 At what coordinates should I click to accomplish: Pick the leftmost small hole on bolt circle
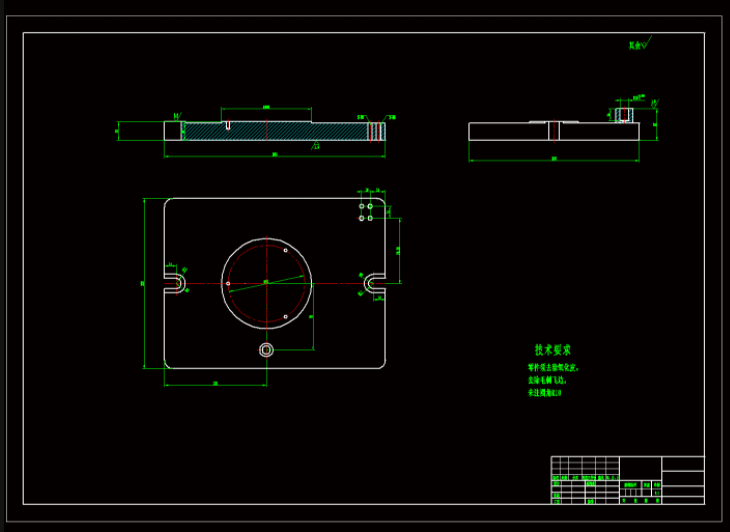click(x=228, y=283)
